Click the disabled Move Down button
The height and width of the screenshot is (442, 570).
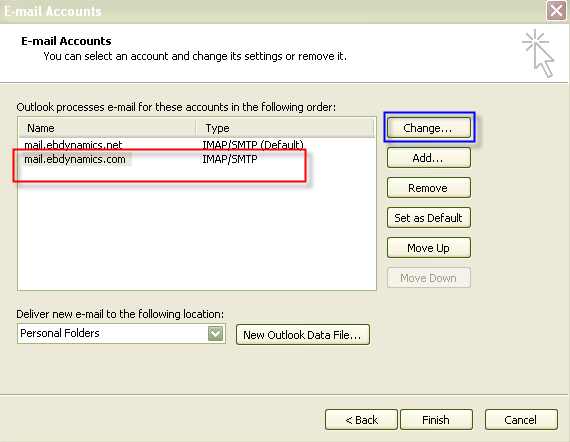[x=429, y=278]
